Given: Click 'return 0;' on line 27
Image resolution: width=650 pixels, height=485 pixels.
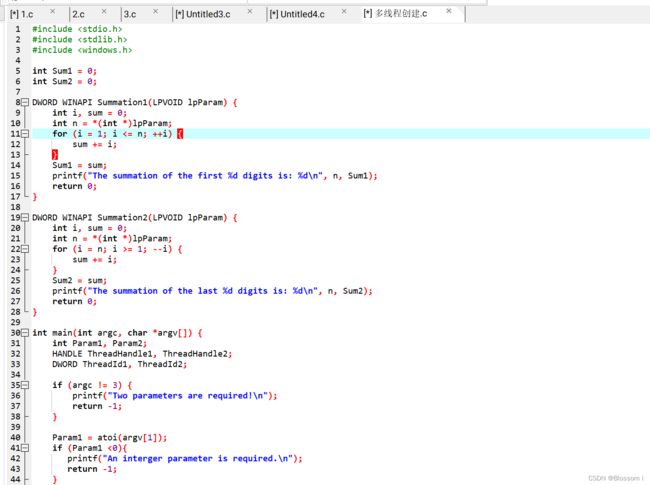Looking at the screenshot, I should point(74,301).
